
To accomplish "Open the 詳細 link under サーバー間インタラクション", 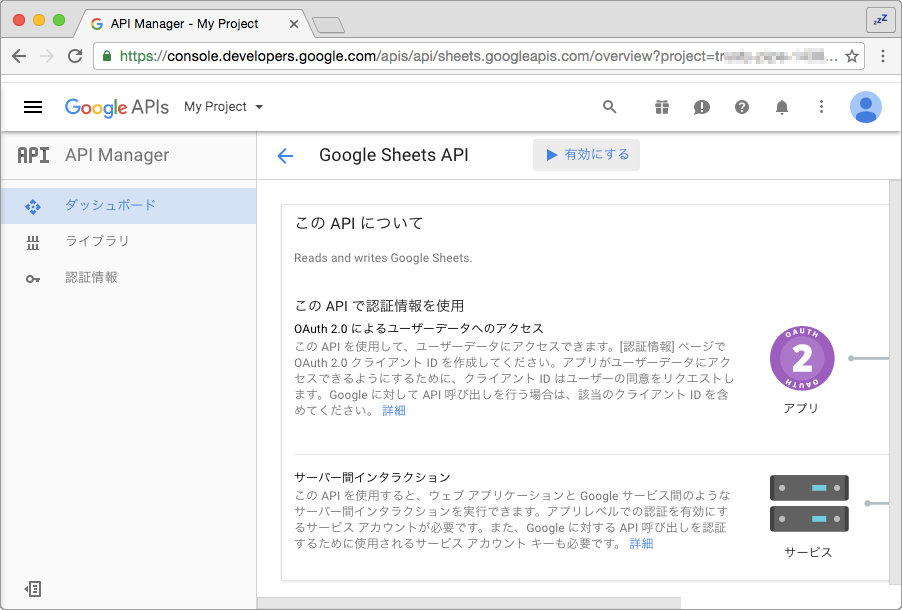I will [x=641, y=544].
